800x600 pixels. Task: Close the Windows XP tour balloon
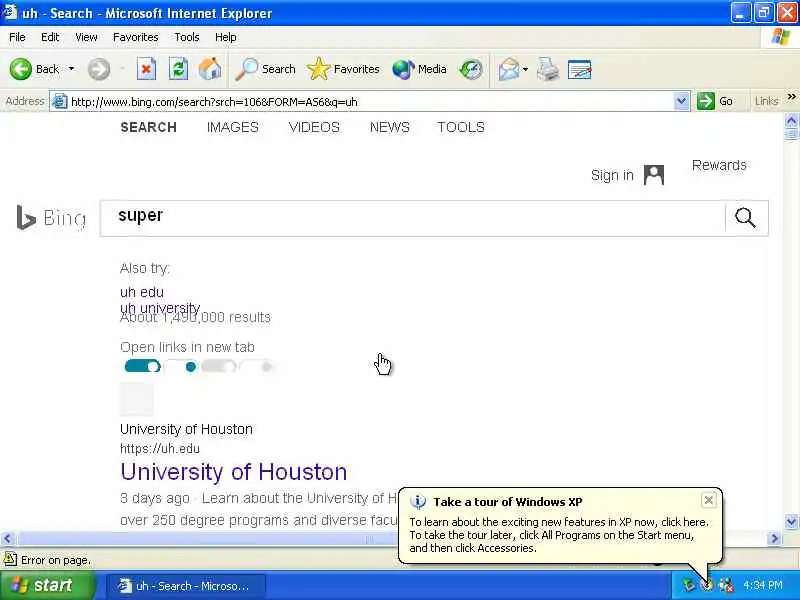point(709,500)
